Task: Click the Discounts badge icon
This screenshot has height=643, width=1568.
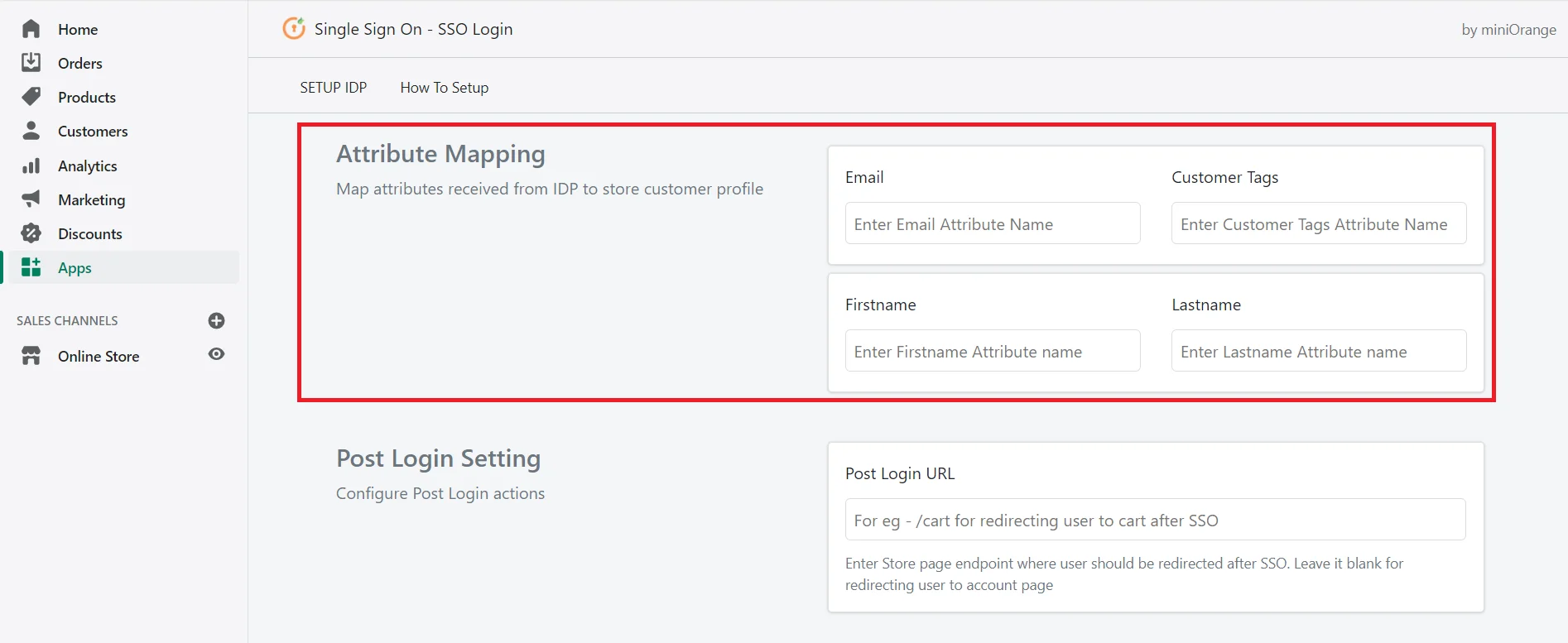Action: [x=31, y=233]
